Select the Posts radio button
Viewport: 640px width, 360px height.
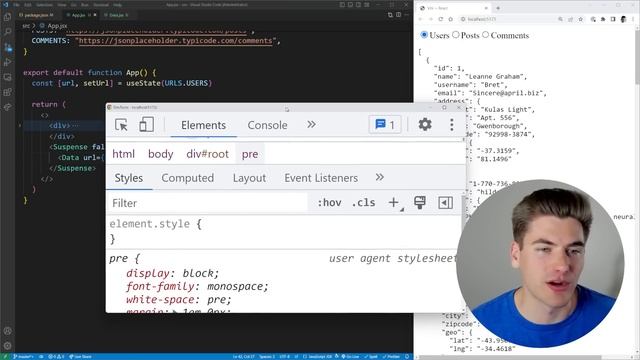[456, 35]
